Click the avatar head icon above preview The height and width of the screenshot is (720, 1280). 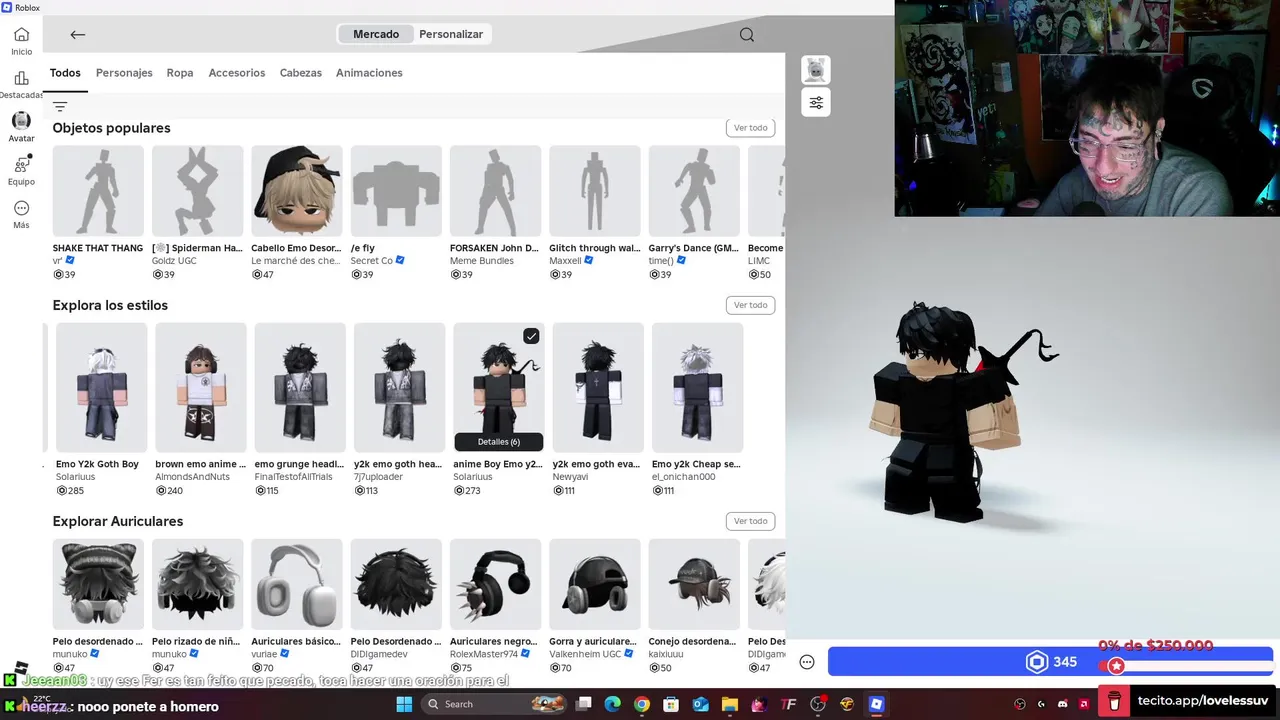click(x=816, y=70)
